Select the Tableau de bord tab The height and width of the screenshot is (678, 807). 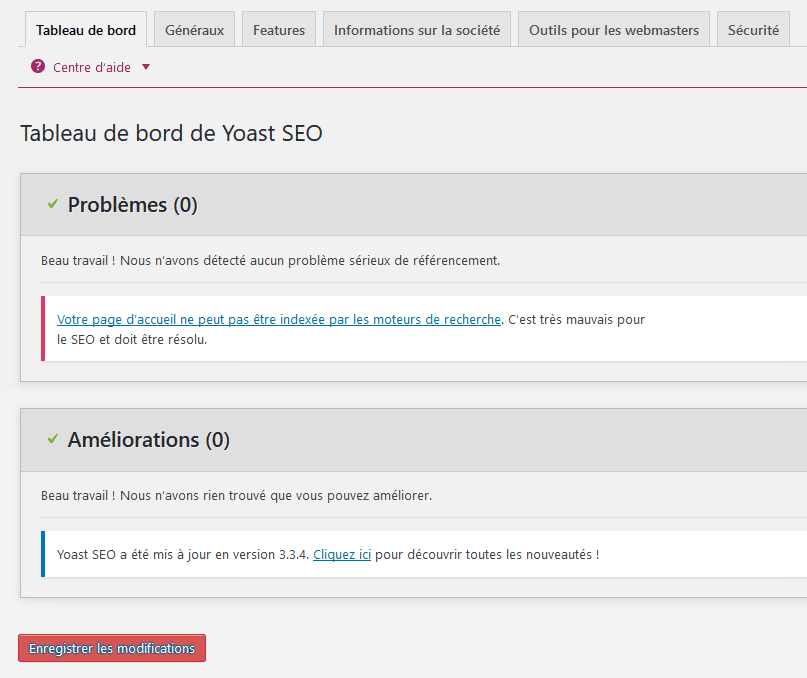pyautogui.click(x=86, y=30)
